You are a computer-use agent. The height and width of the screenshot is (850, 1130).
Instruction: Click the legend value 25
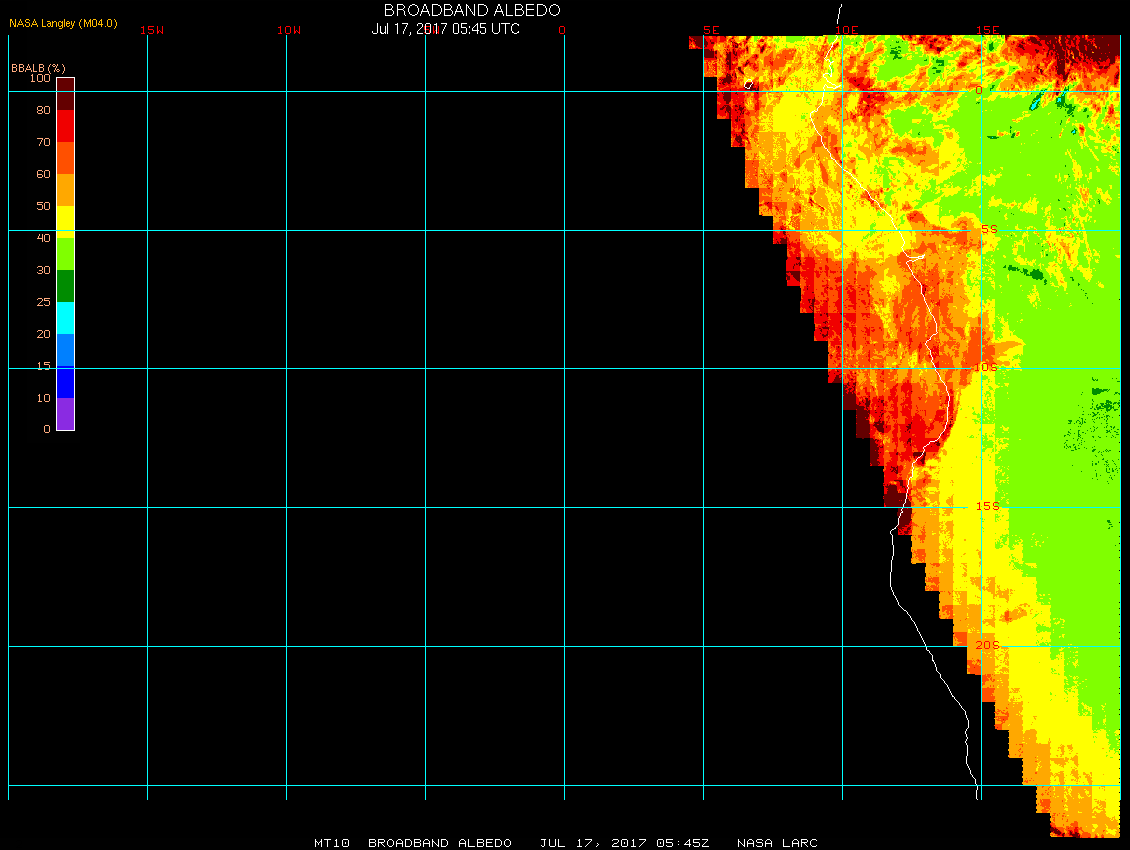pyautogui.click(x=44, y=302)
